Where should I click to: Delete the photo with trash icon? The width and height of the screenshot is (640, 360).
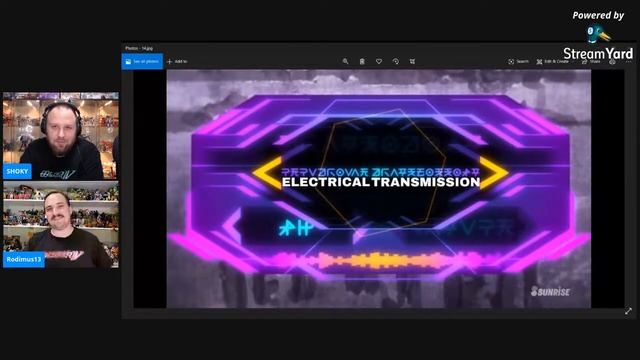[362, 61]
